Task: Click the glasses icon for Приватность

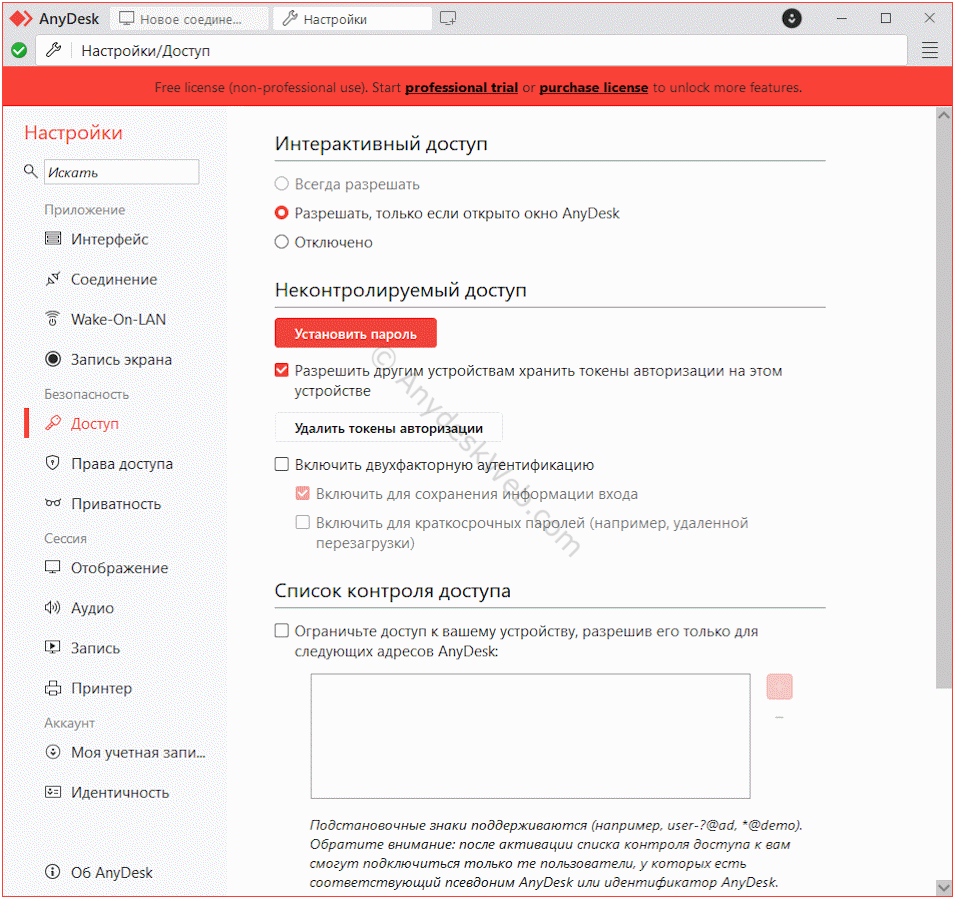Action: pos(53,503)
